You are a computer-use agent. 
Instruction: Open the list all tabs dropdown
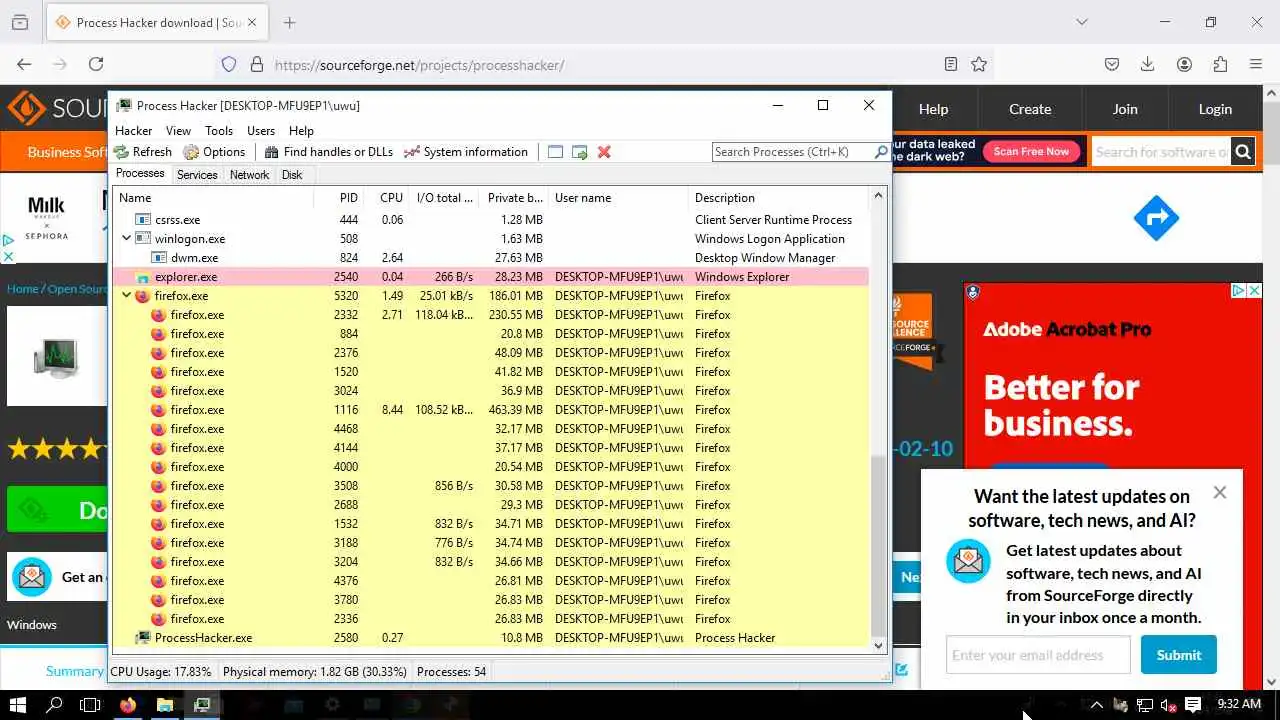[1081, 22]
